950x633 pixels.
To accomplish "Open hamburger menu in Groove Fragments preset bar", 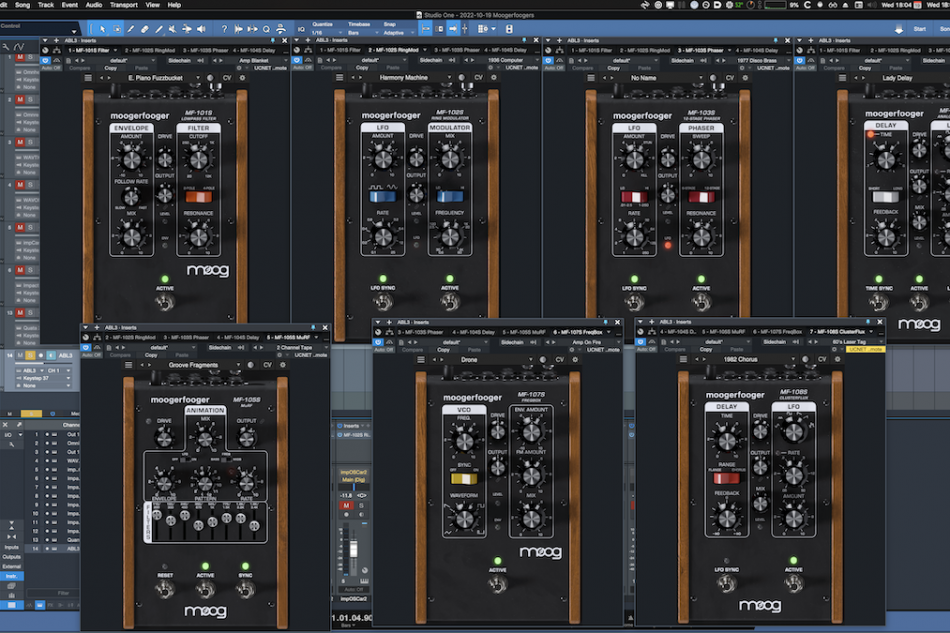I will [128, 365].
